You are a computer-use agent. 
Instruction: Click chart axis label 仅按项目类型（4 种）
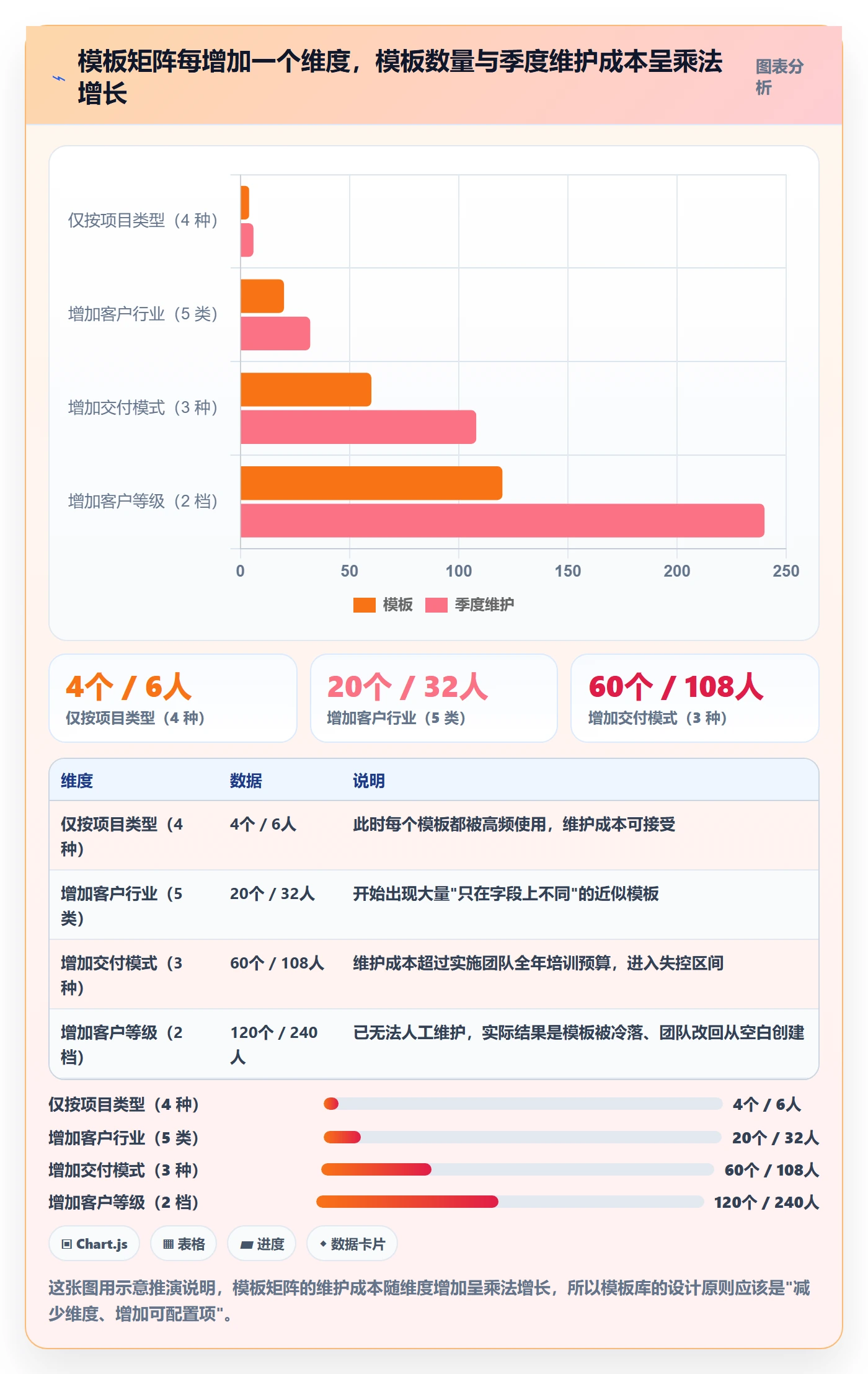tap(143, 220)
